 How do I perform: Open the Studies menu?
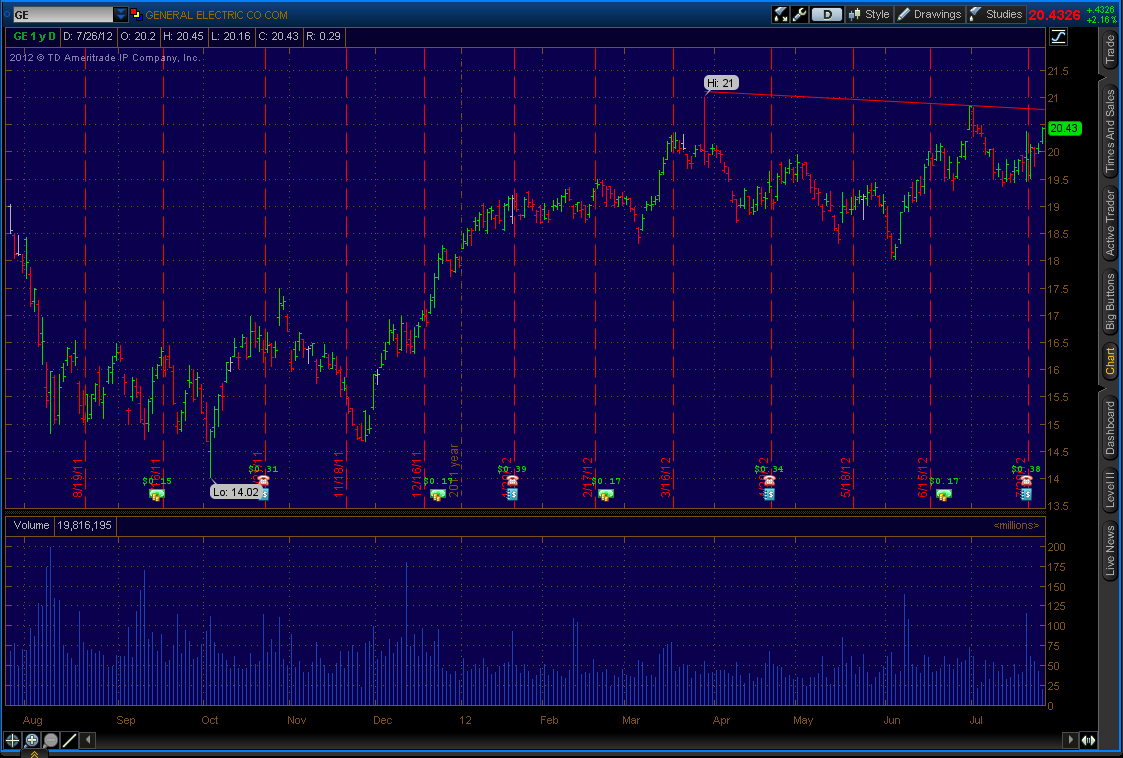(996, 14)
